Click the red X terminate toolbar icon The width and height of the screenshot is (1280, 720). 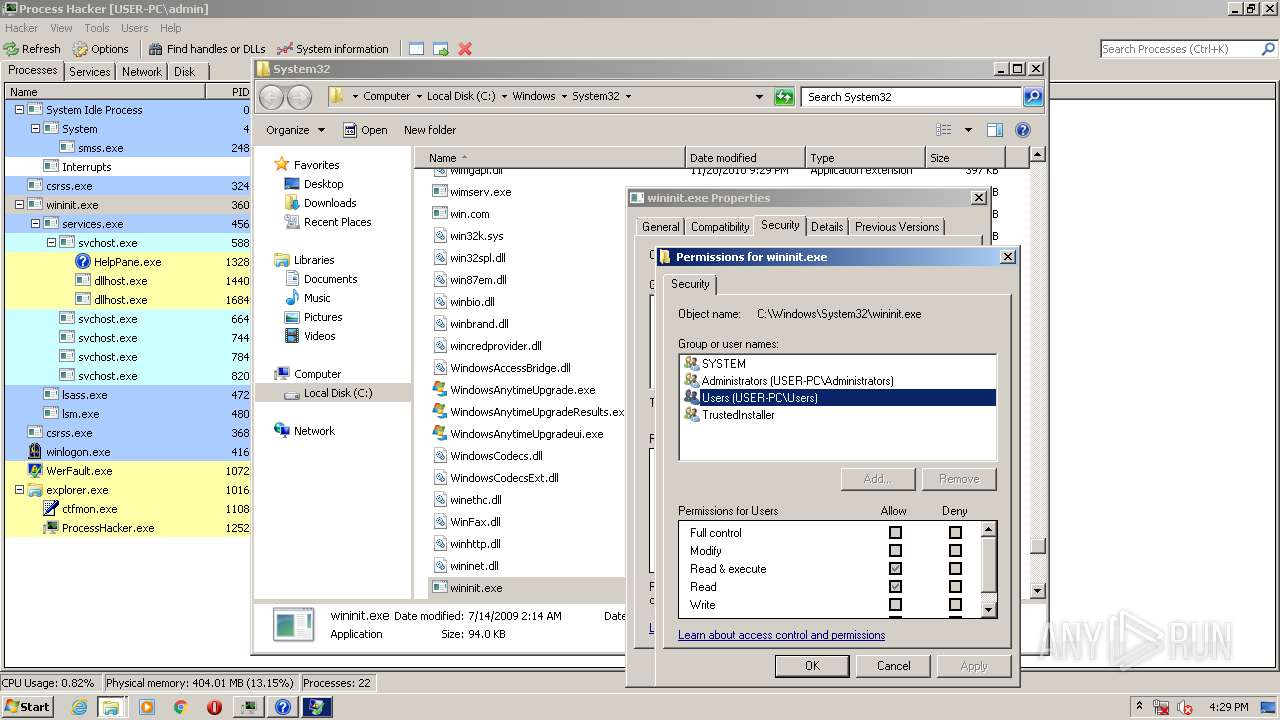465,49
